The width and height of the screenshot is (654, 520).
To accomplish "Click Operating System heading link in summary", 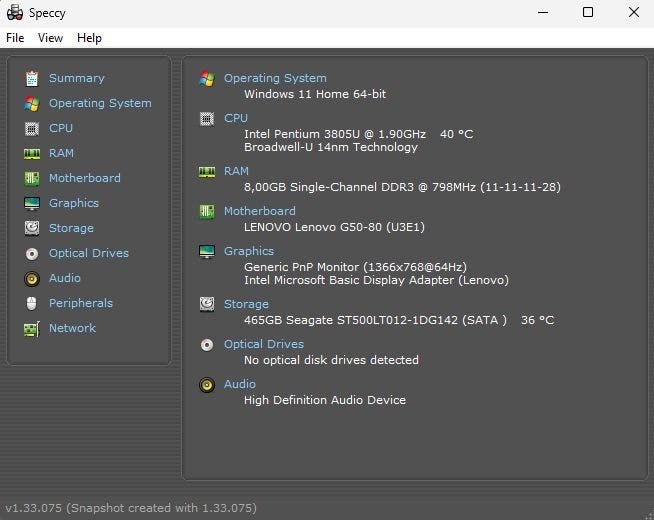I will (x=275, y=78).
